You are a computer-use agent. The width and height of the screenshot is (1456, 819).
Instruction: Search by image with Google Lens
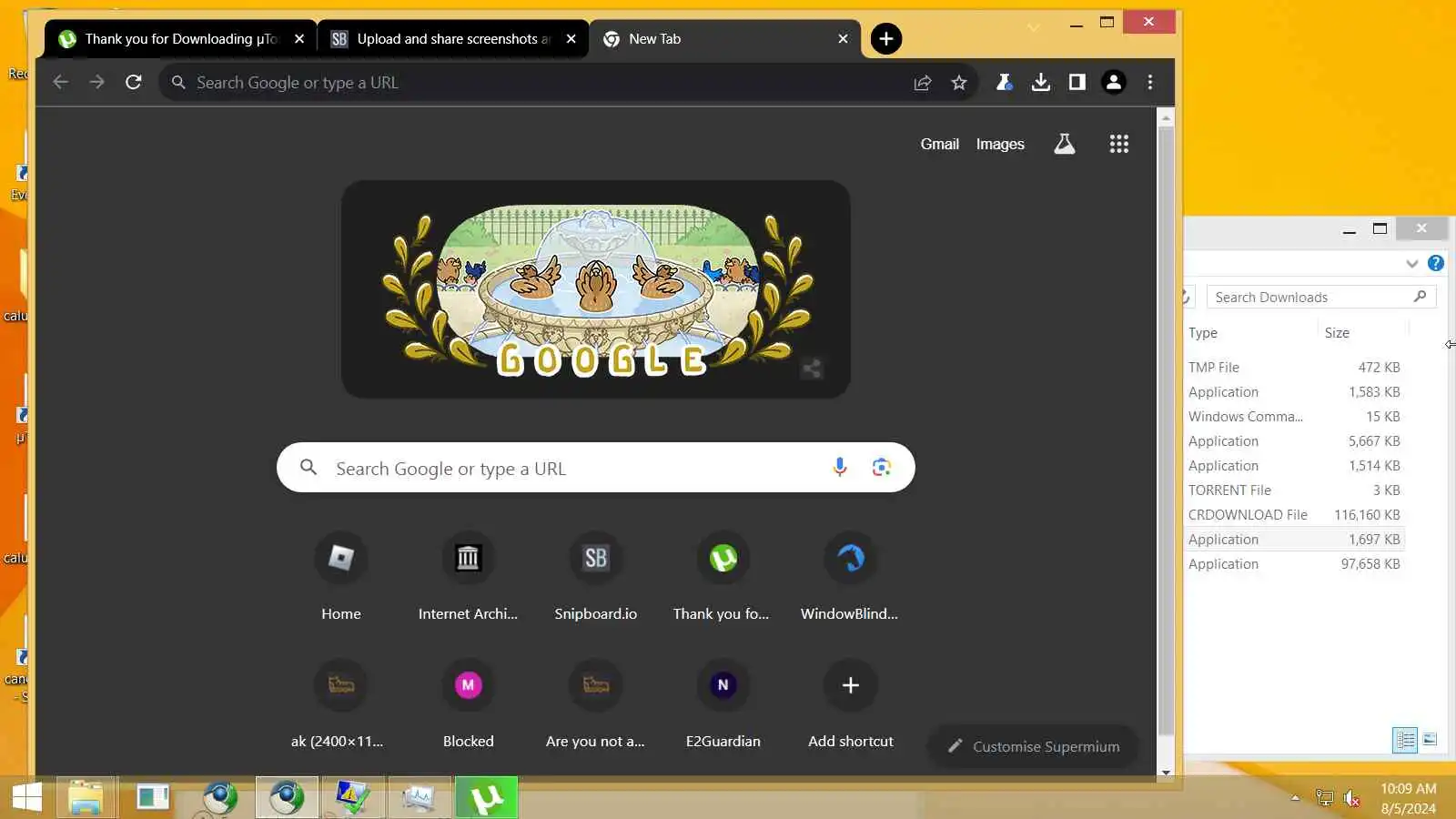click(x=881, y=468)
